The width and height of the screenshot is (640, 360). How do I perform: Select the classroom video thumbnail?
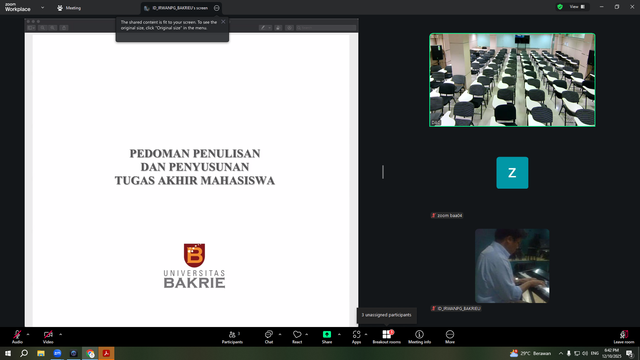tap(512, 80)
